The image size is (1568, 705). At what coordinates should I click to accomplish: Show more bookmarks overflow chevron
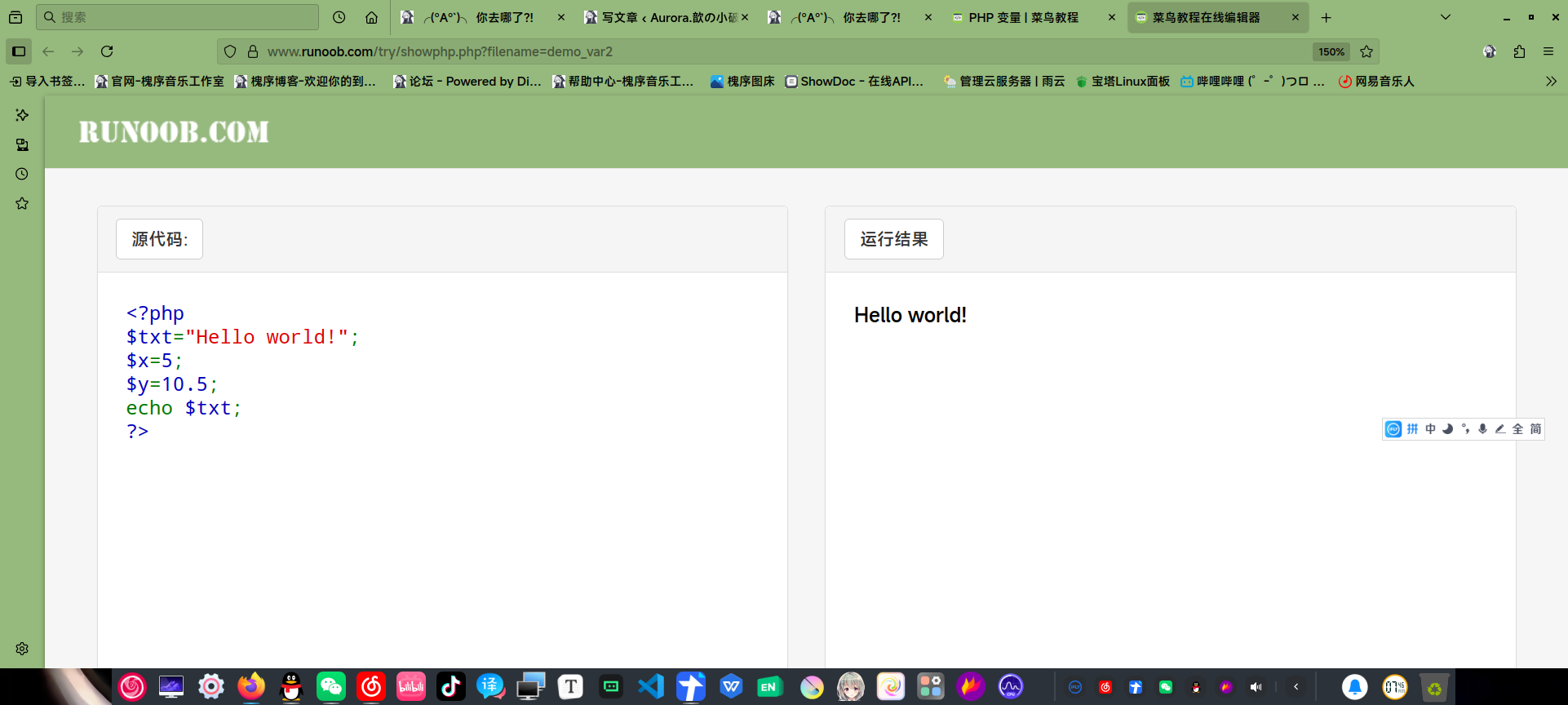pos(1551,82)
